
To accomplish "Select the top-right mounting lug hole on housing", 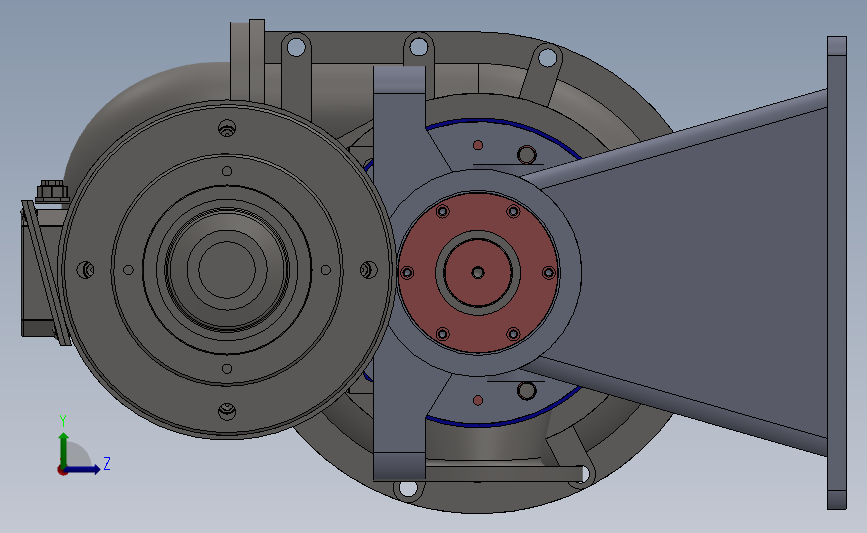I will tap(547, 57).
